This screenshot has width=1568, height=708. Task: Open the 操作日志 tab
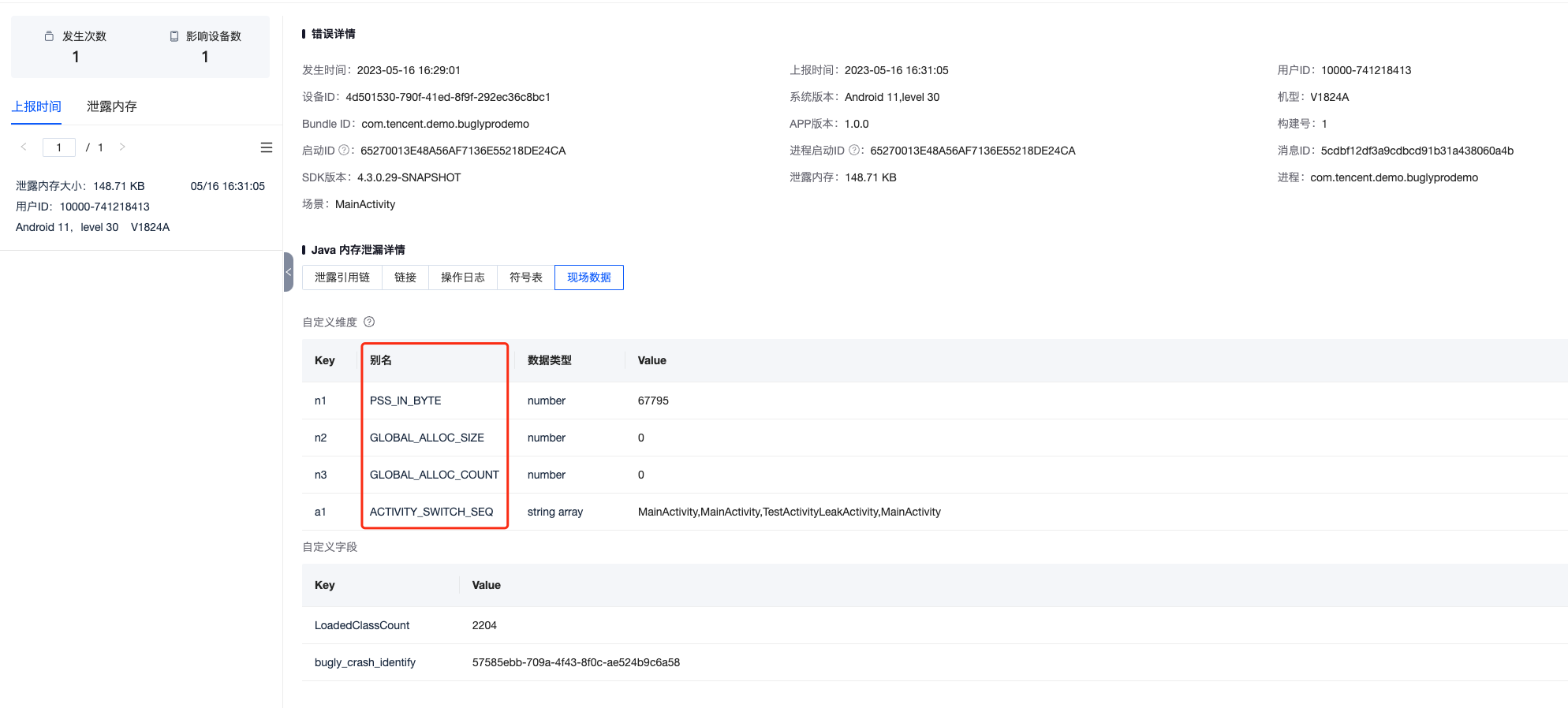pos(462,278)
